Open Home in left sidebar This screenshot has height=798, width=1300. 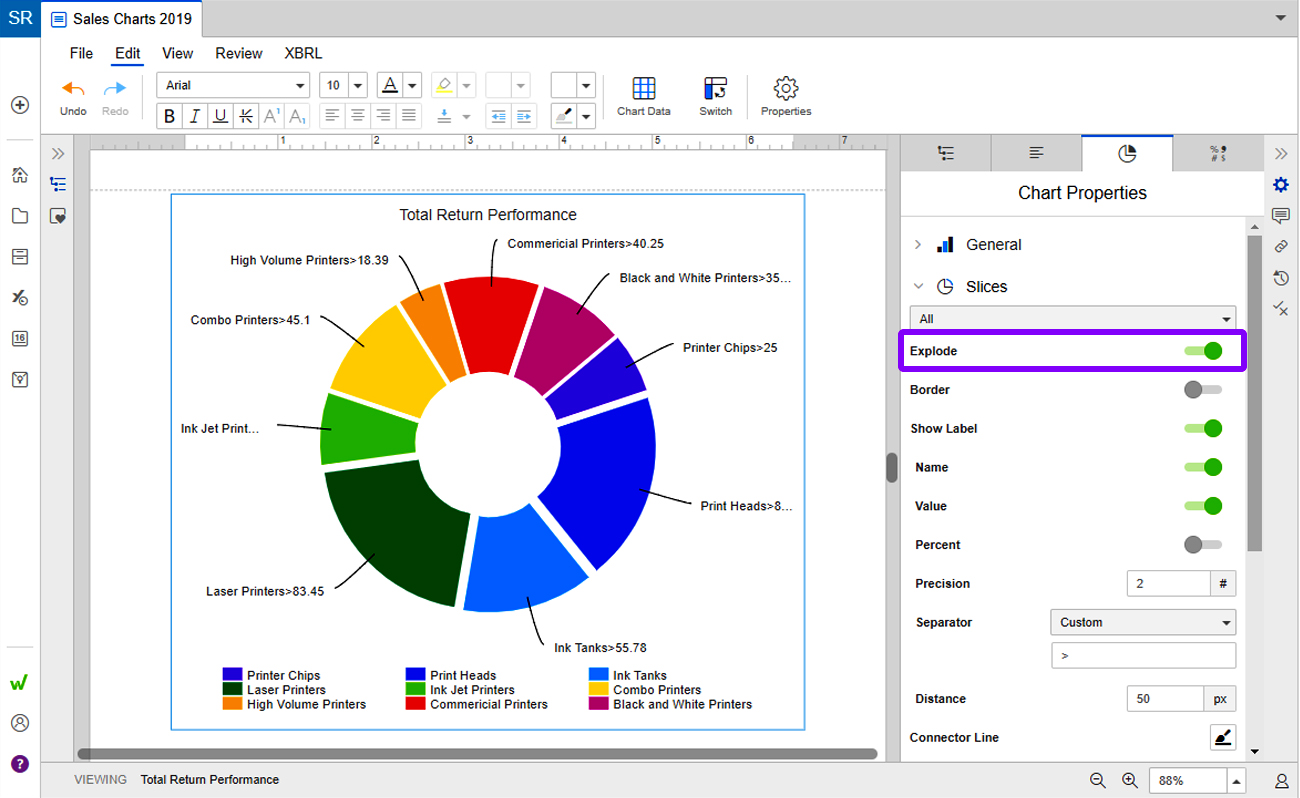pyautogui.click(x=20, y=175)
